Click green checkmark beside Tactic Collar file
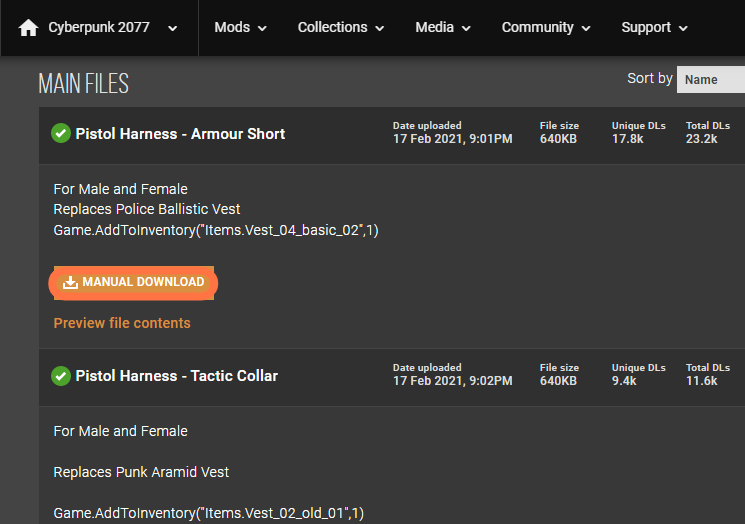 tap(61, 376)
